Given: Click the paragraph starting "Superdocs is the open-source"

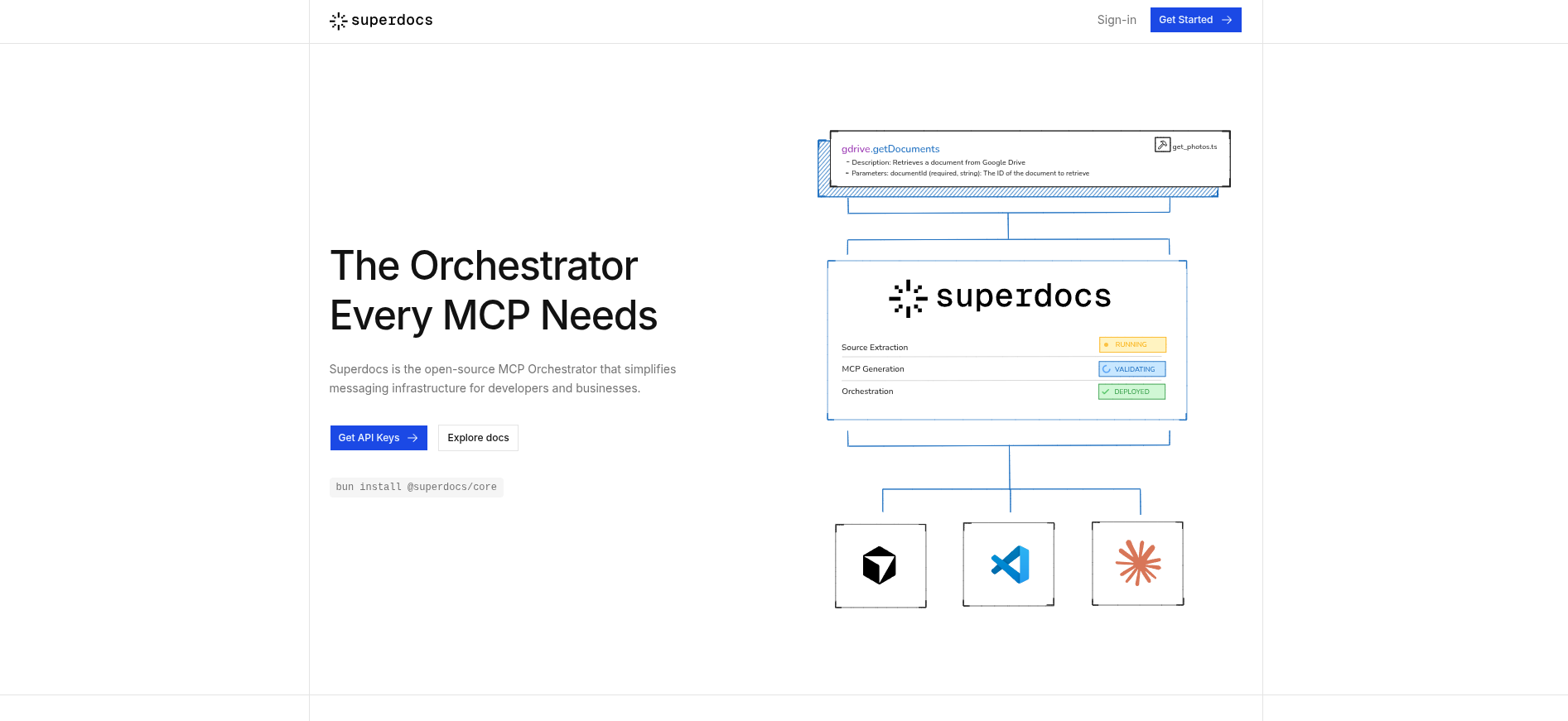Looking at the screenshot, I should [503, 379].
